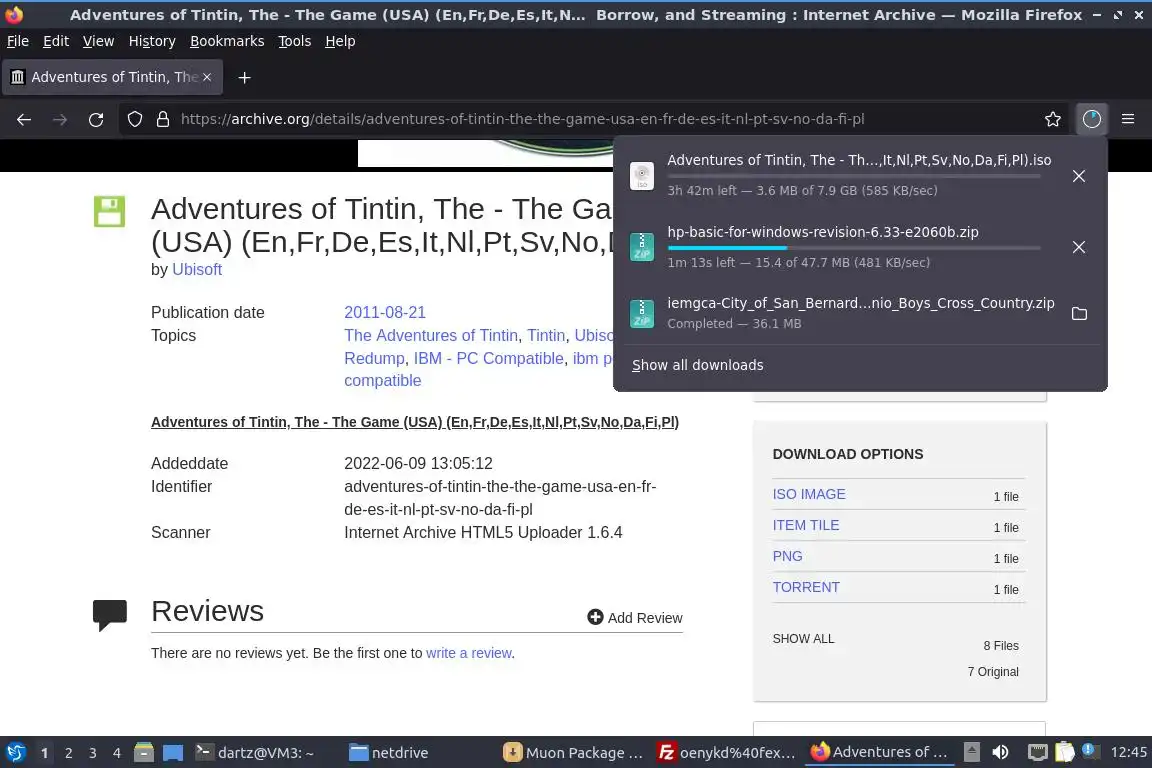Click the compatible topic link

point(383,381)
